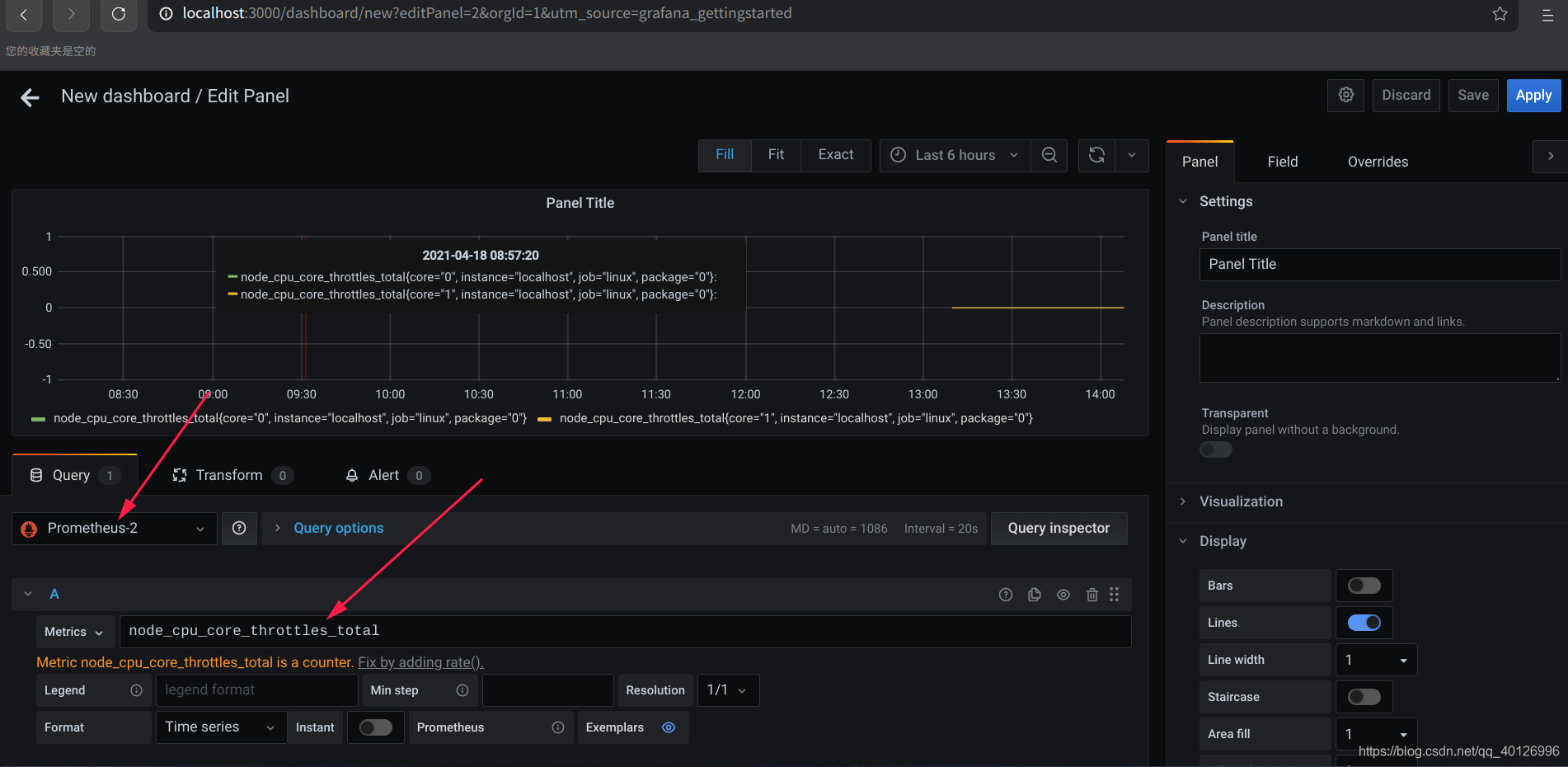Enable the Transparent panel switch
The image size is (1568, 767).
click(1216, 449)
